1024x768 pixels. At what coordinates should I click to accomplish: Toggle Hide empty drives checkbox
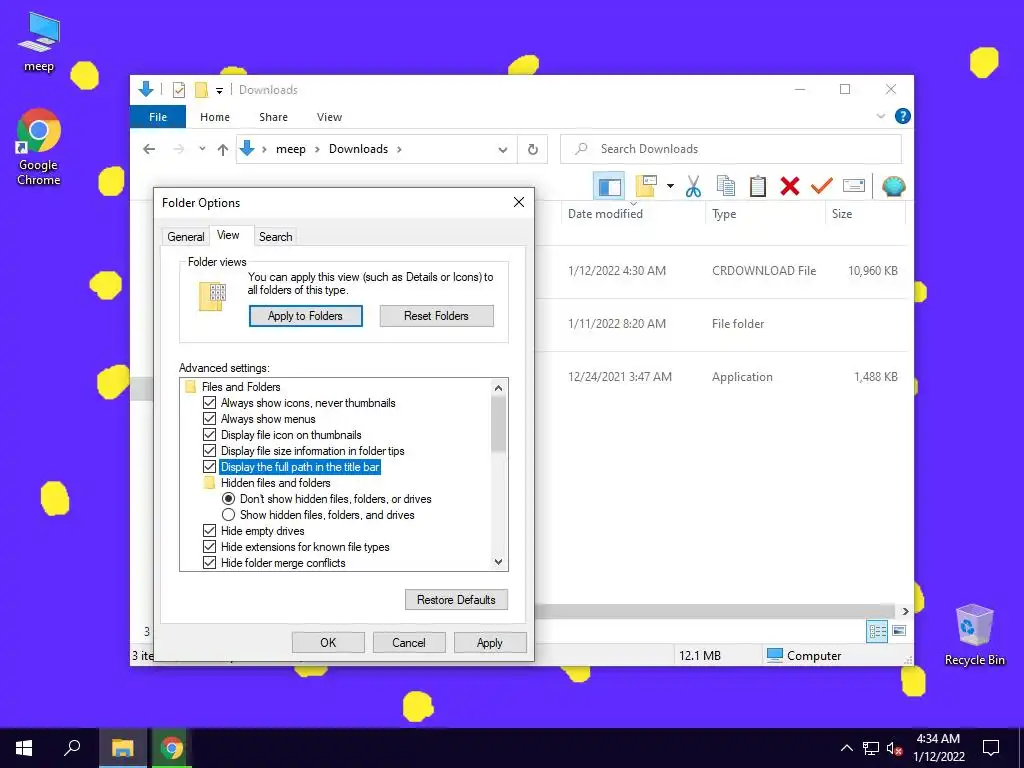210,531
